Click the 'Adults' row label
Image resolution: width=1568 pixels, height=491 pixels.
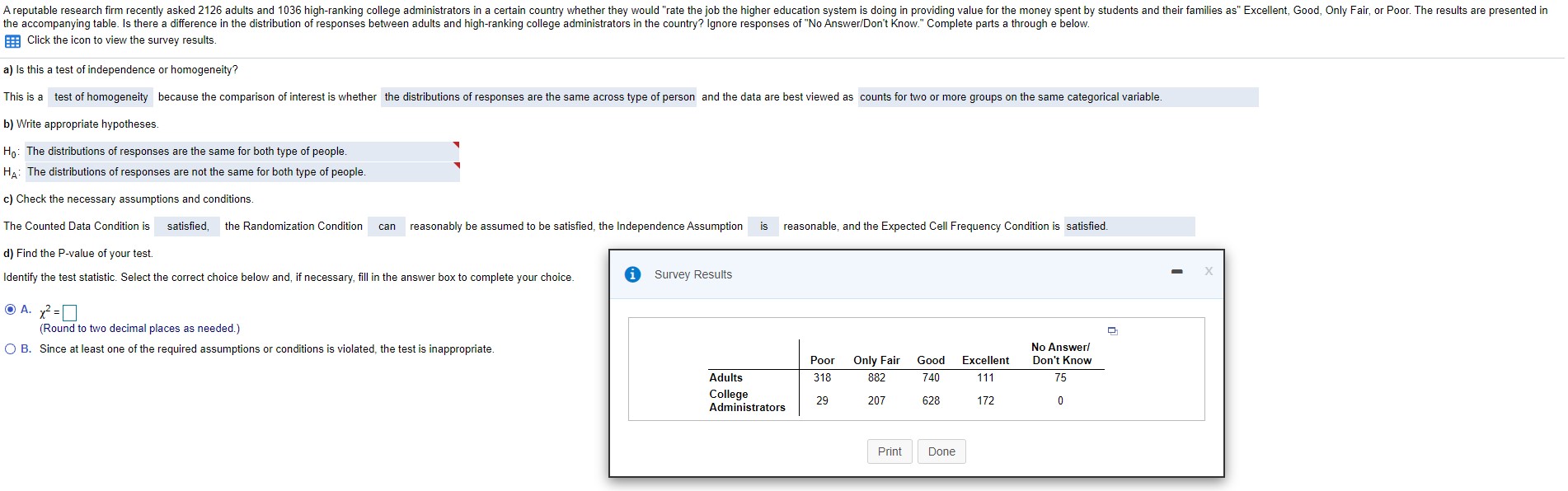[x=725, y=378]
